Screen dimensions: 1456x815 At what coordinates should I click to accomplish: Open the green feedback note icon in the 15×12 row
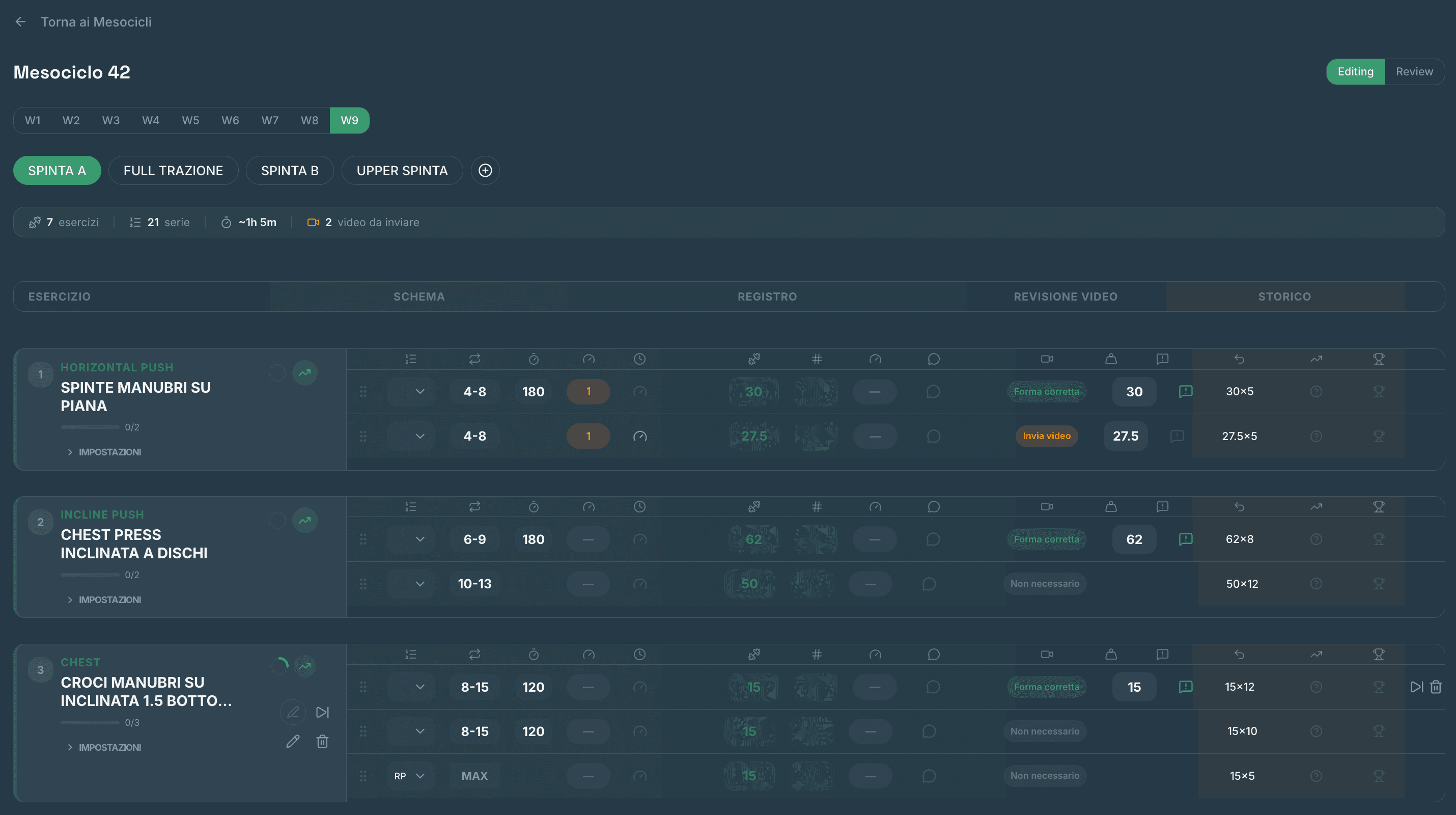[x=1185, y=687]
